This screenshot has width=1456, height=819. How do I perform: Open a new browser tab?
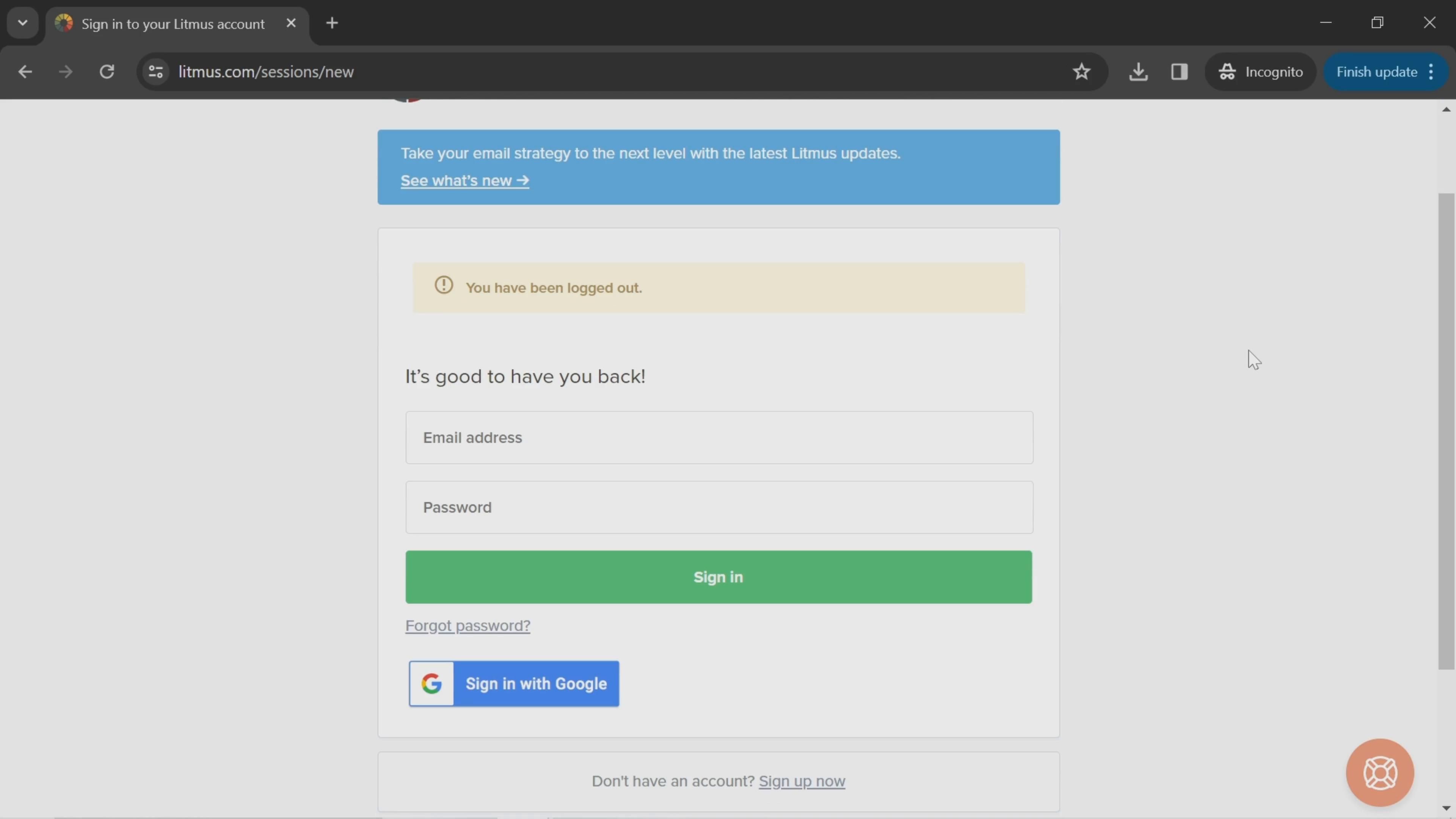click(333, 23)
